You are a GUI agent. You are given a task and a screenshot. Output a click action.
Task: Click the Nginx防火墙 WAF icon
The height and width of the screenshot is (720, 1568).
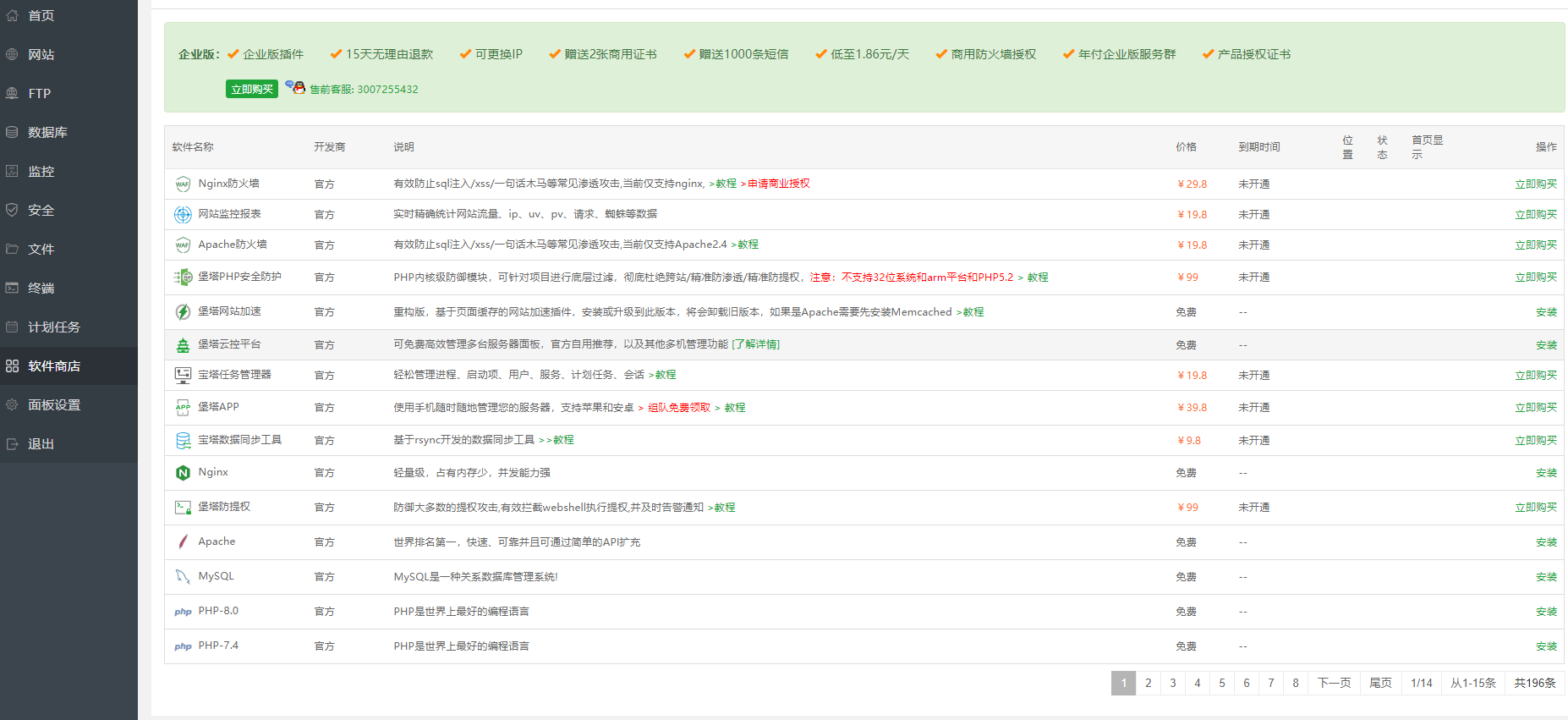(183, 184)
